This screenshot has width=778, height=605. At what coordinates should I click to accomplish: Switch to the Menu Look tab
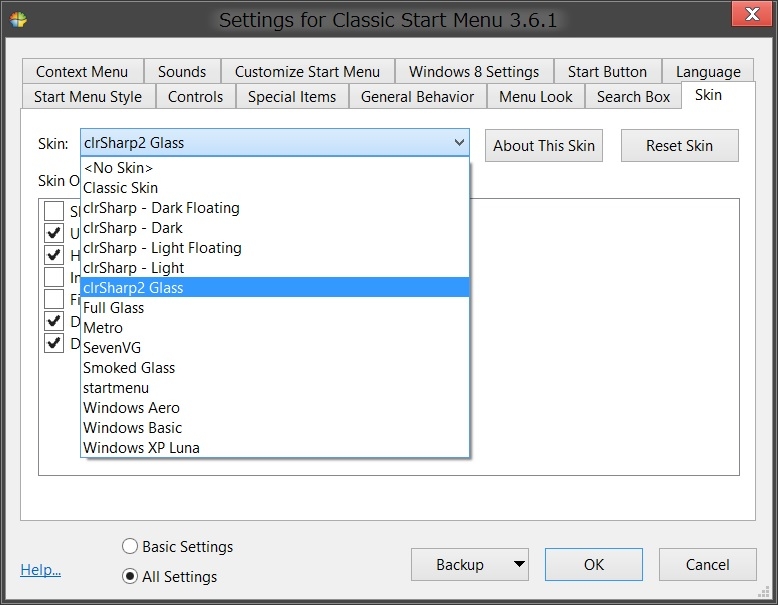coord(536,96)
